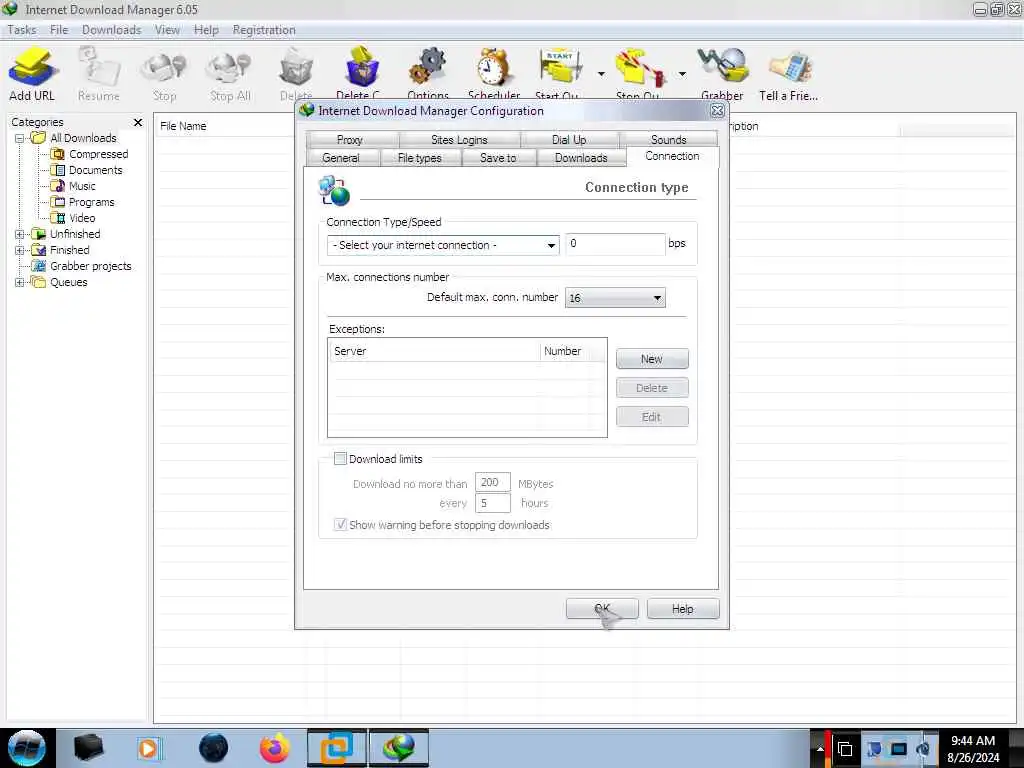
Task: Open Firefox from the taskbar
Action: (274, 748)
